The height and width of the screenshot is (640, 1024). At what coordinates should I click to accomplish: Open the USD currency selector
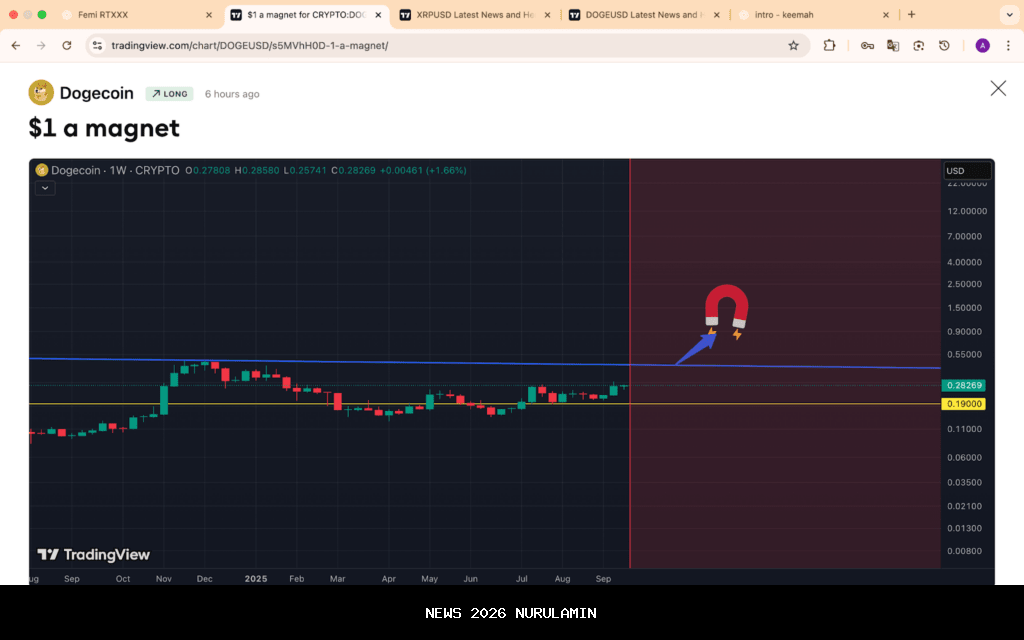(x=967, y=171)
